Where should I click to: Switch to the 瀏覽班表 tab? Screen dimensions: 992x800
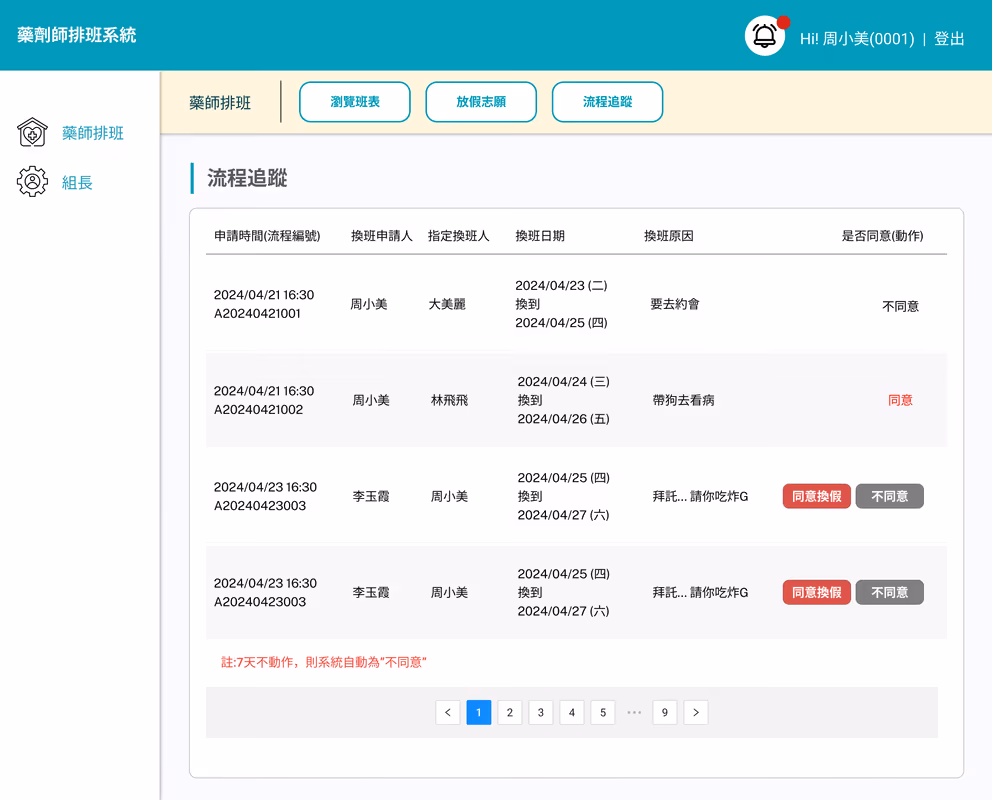(x=354, y=102)
